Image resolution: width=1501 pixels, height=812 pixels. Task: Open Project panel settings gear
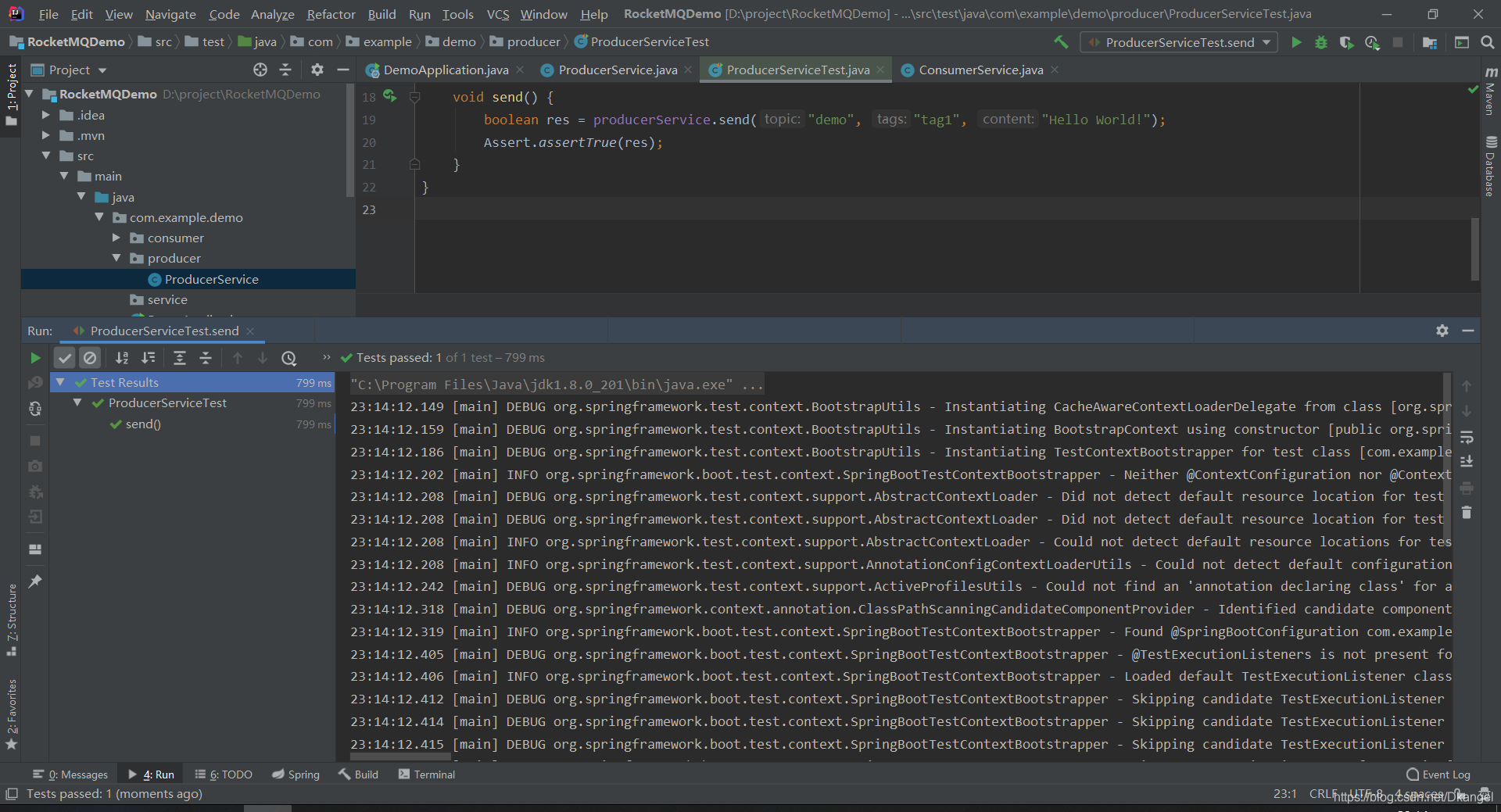click(317, 70)
